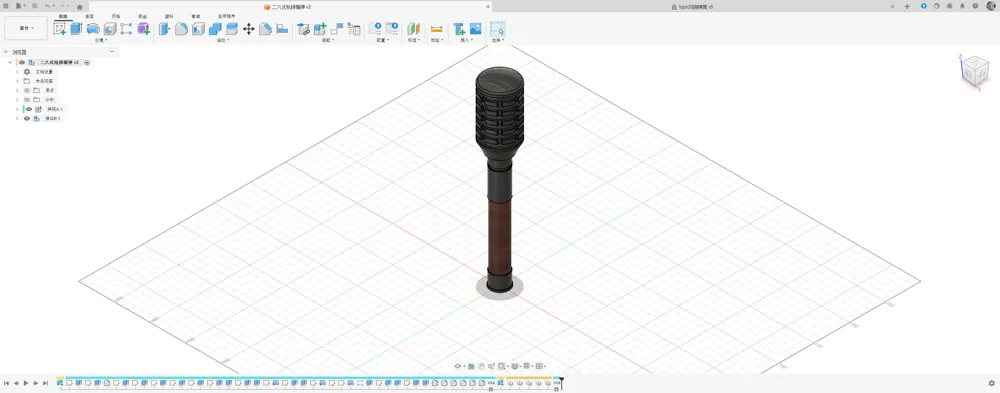Click the Insert image canvas icon
1000x393 pixels.
coord(475,29)
